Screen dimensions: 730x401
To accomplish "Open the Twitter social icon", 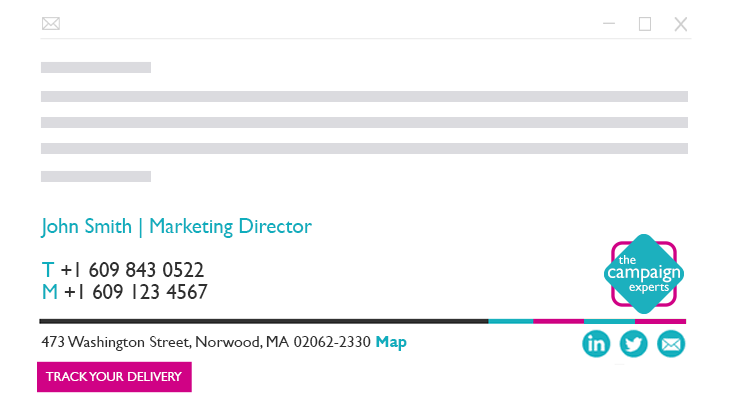I will coord(634,344).
